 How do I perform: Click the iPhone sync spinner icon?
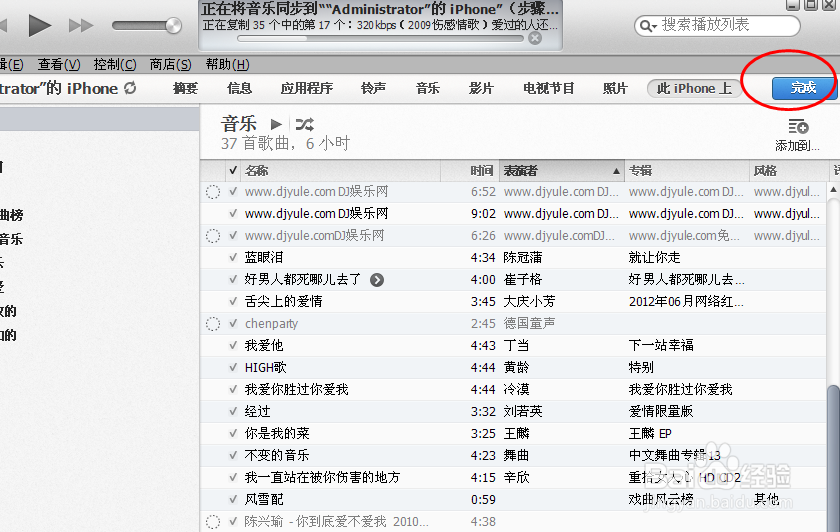[x=130, y=88]
